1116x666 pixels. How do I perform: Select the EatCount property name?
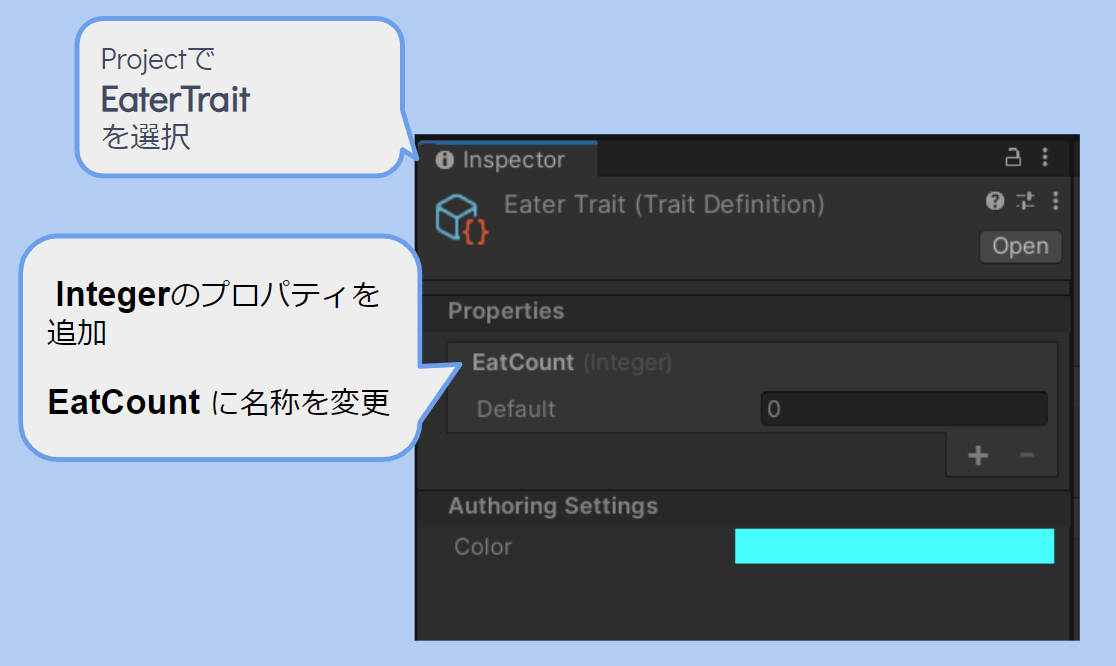pos(523,362)
